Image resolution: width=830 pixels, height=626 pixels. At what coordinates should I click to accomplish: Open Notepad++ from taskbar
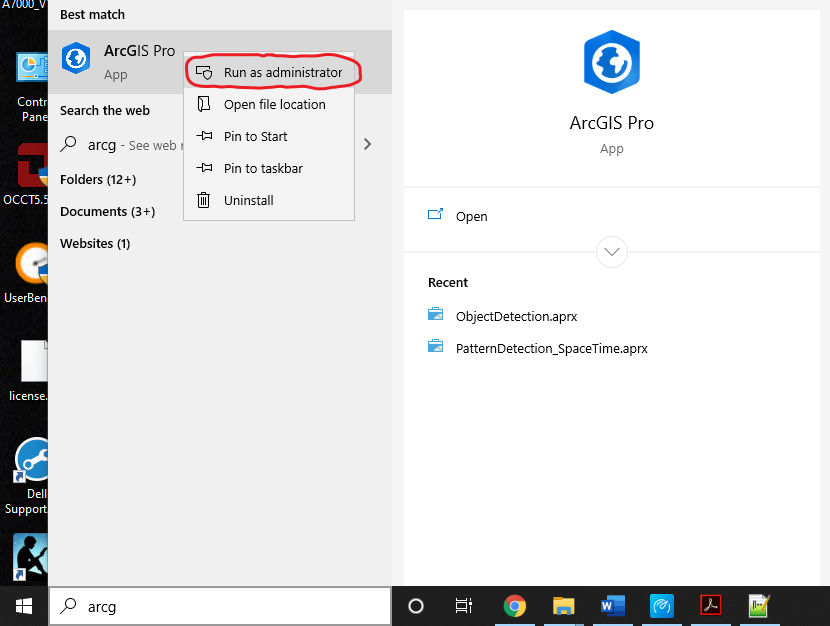click(x=759, y=606)
